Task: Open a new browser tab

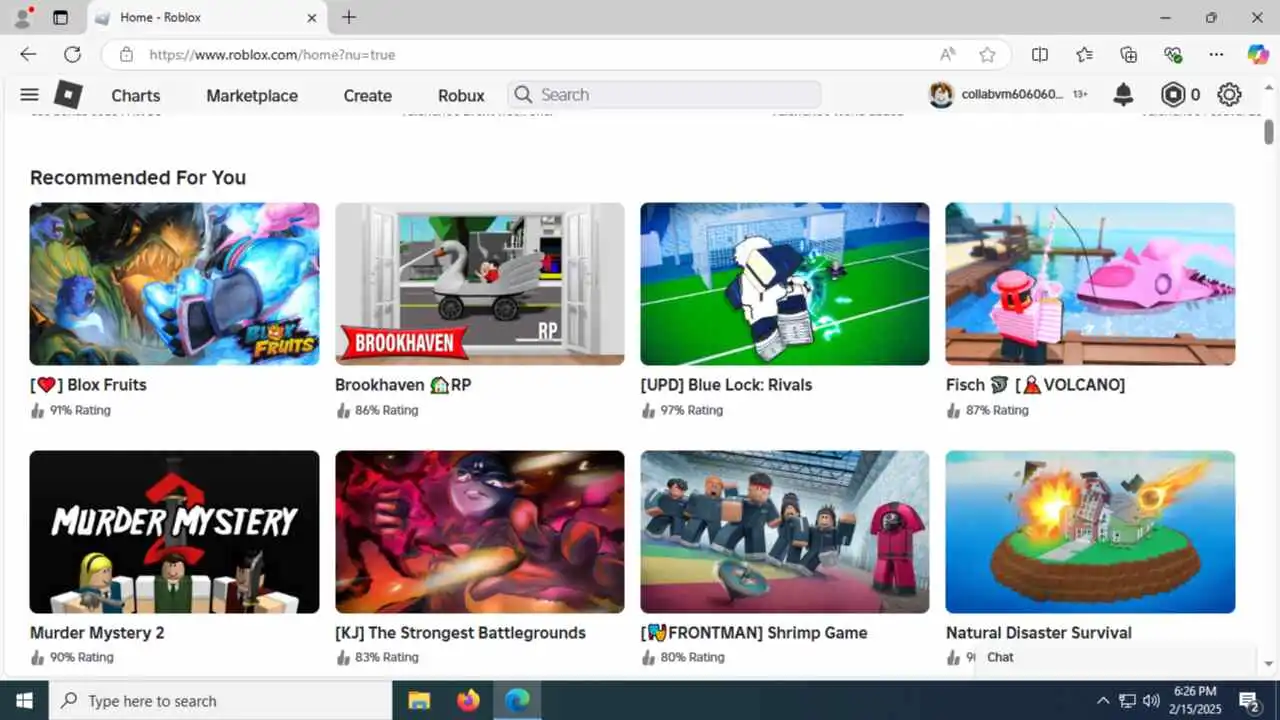Action: coord(348,17)
